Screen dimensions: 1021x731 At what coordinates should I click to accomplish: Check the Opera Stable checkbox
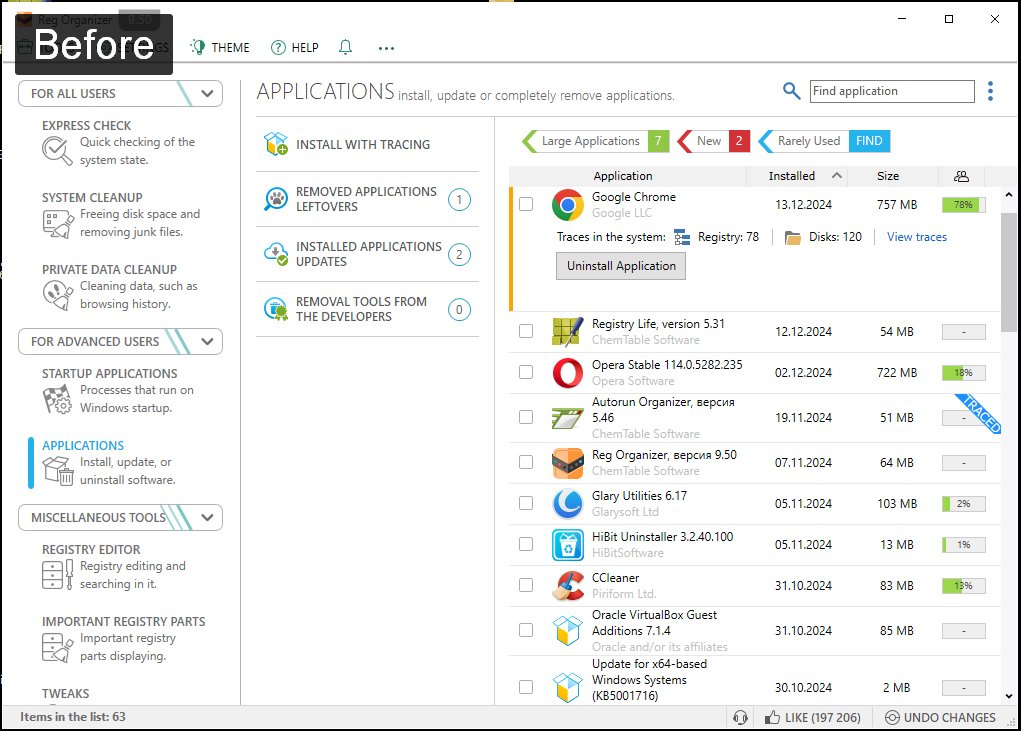tap(526, 371)
